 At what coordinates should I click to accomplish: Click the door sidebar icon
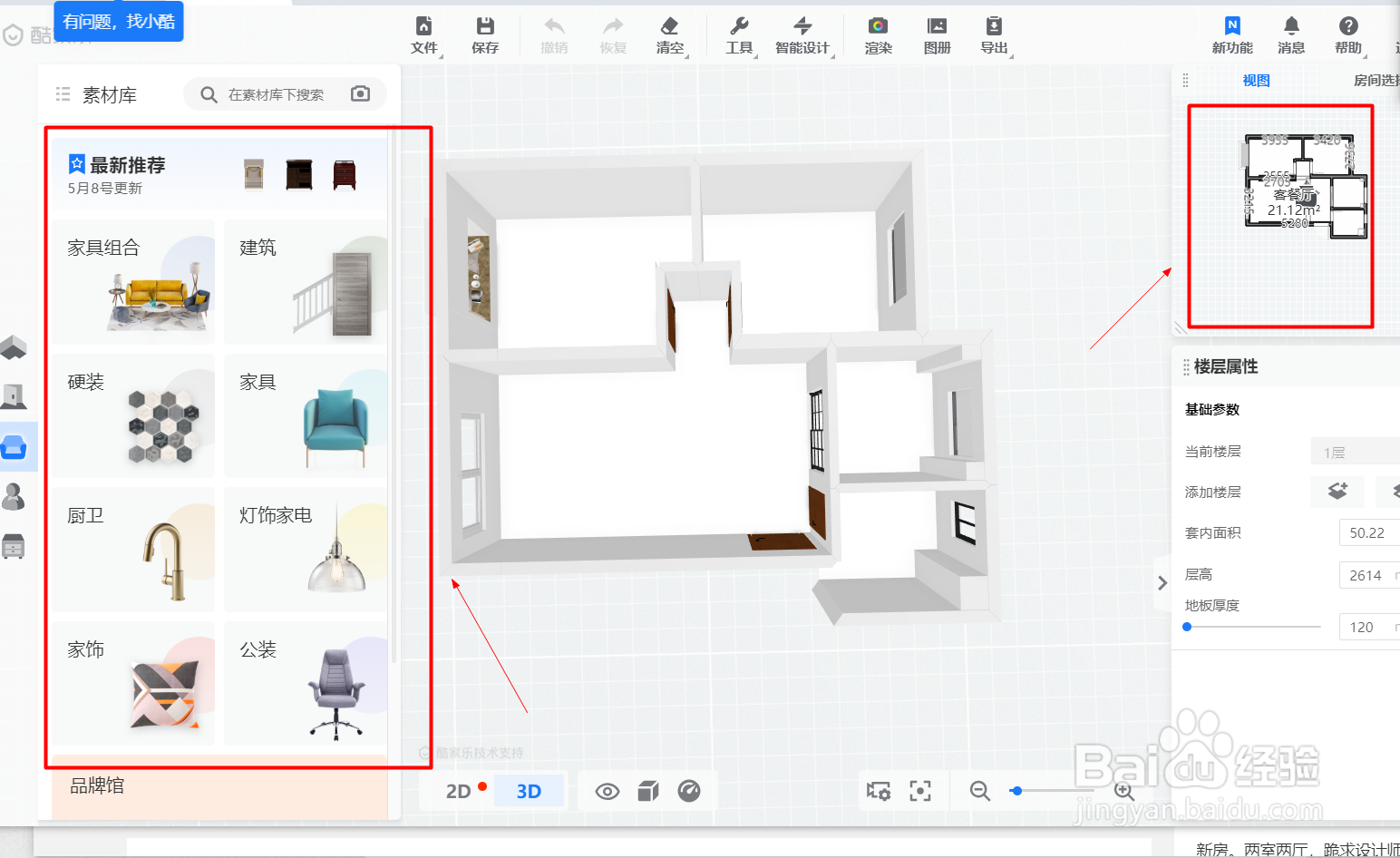coord(14,396)
